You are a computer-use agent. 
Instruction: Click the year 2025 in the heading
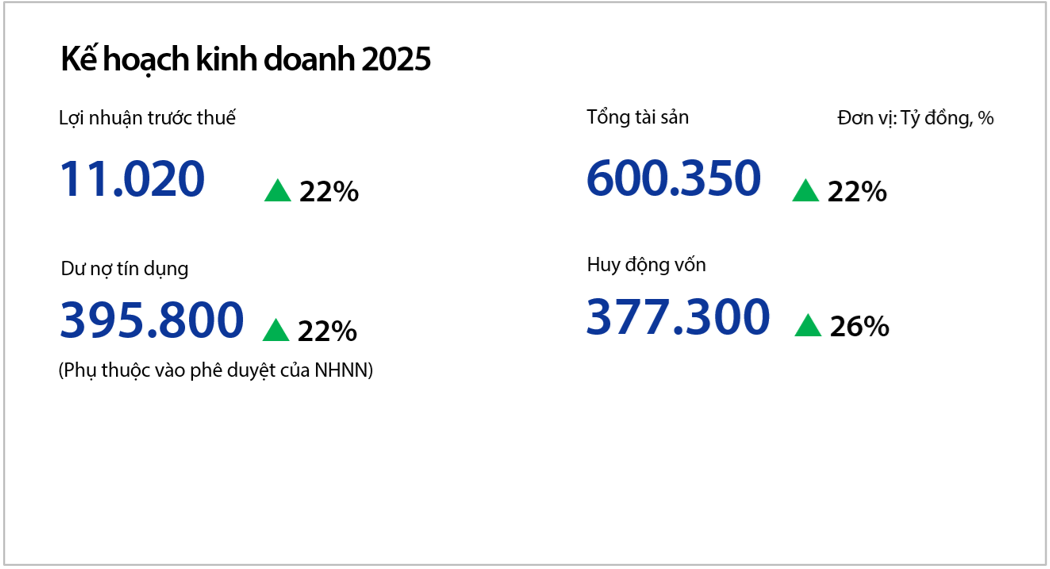396,60
